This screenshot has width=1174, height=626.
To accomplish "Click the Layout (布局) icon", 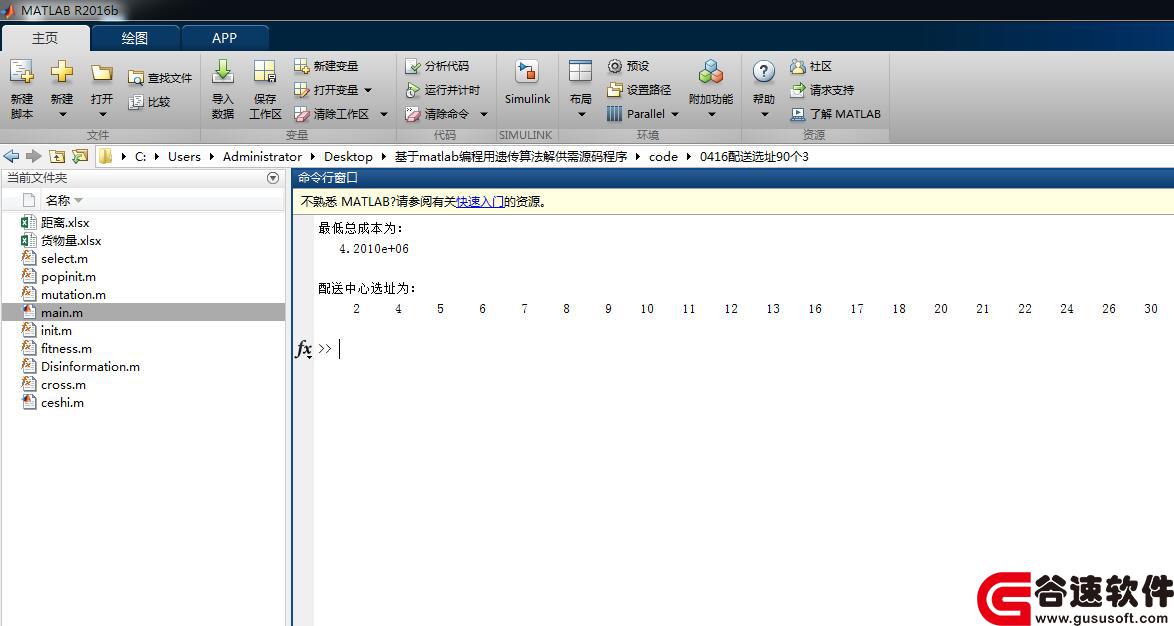I will click(580, 72).
